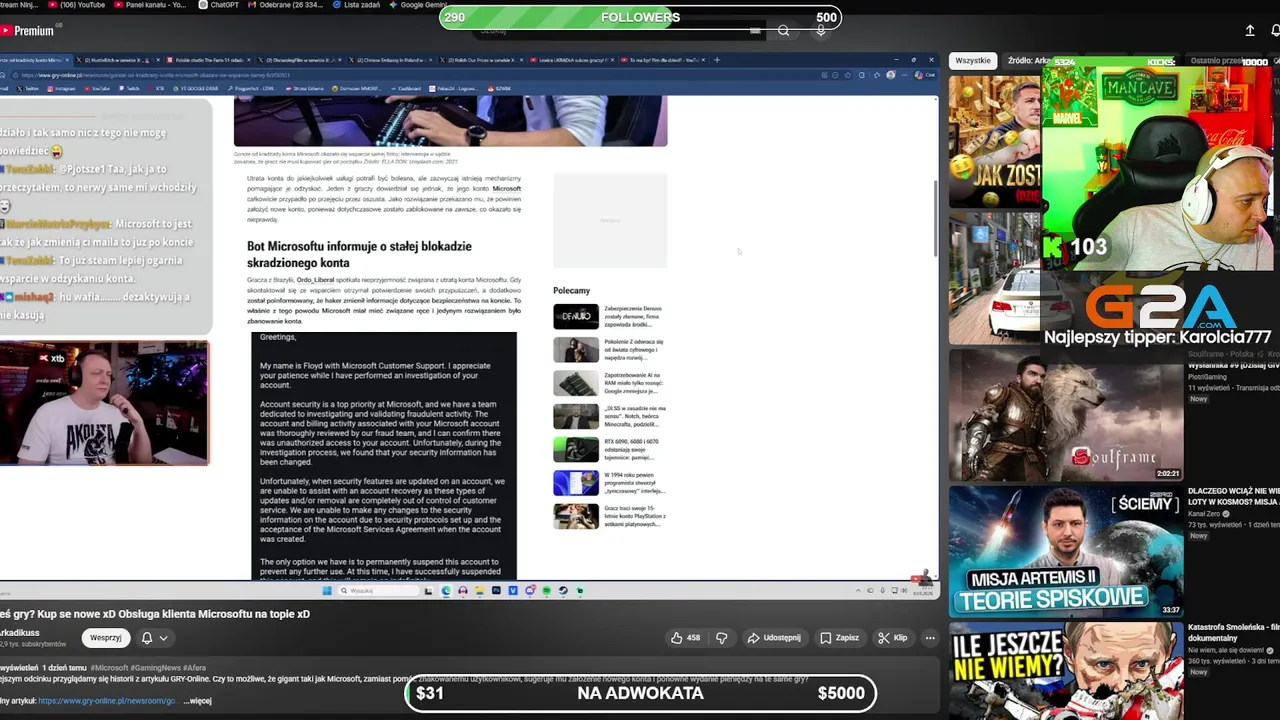Open more actions three-dot menu
The height and width of the screenshot is (720, 1280).
coord(930,637)
